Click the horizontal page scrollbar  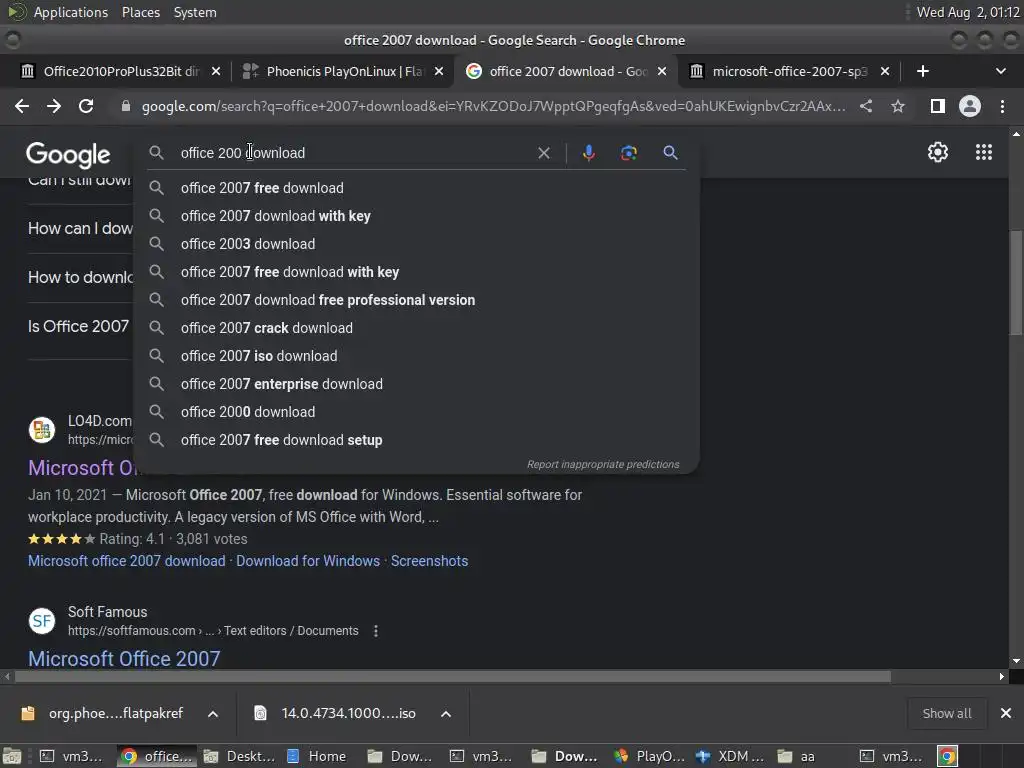point(453,677)
